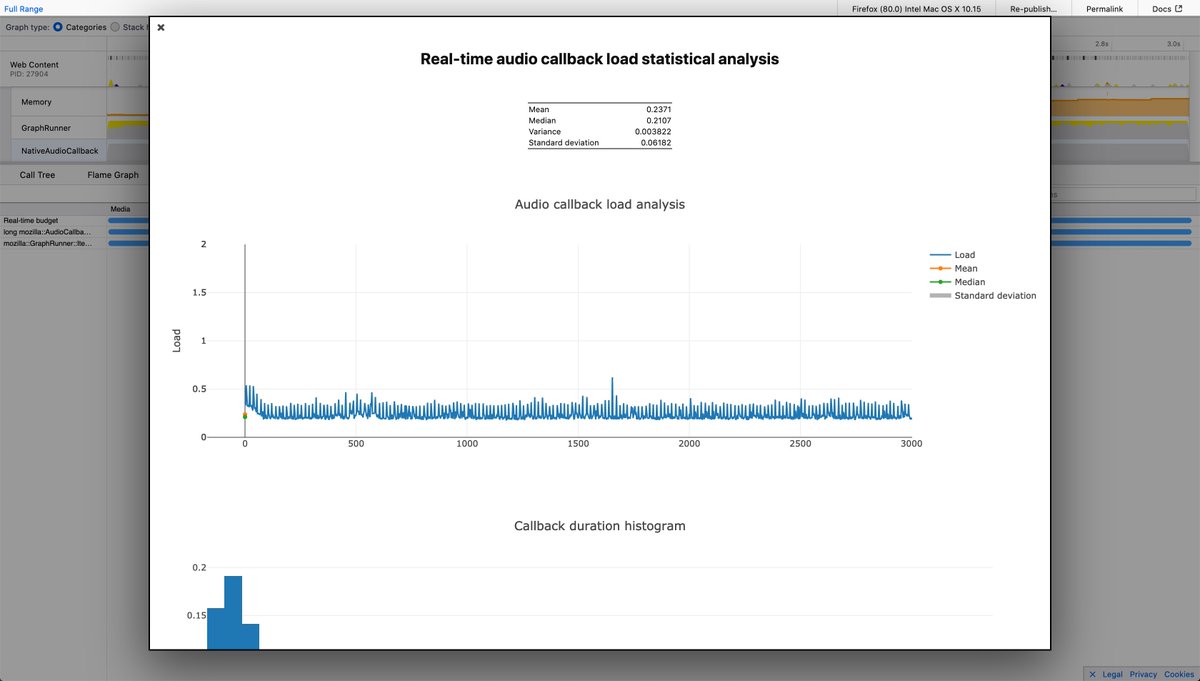Click the Full Range breadcrumb
Screen dimensions: 1200x681
24,8
